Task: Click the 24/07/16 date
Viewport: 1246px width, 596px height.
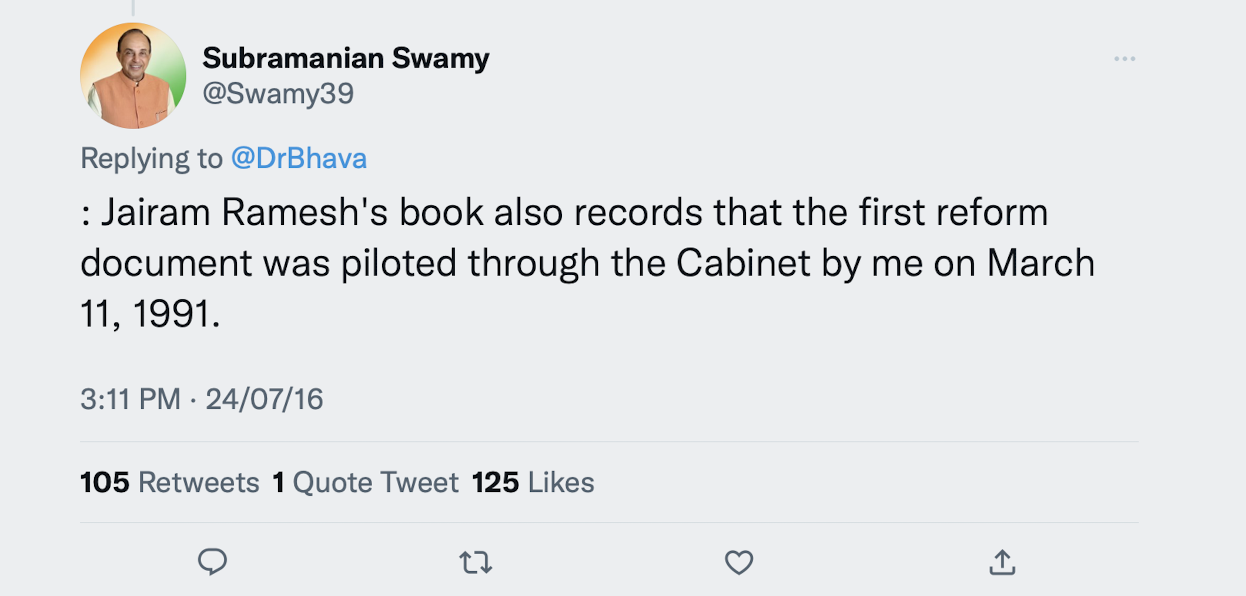Action: click(264, 400)
